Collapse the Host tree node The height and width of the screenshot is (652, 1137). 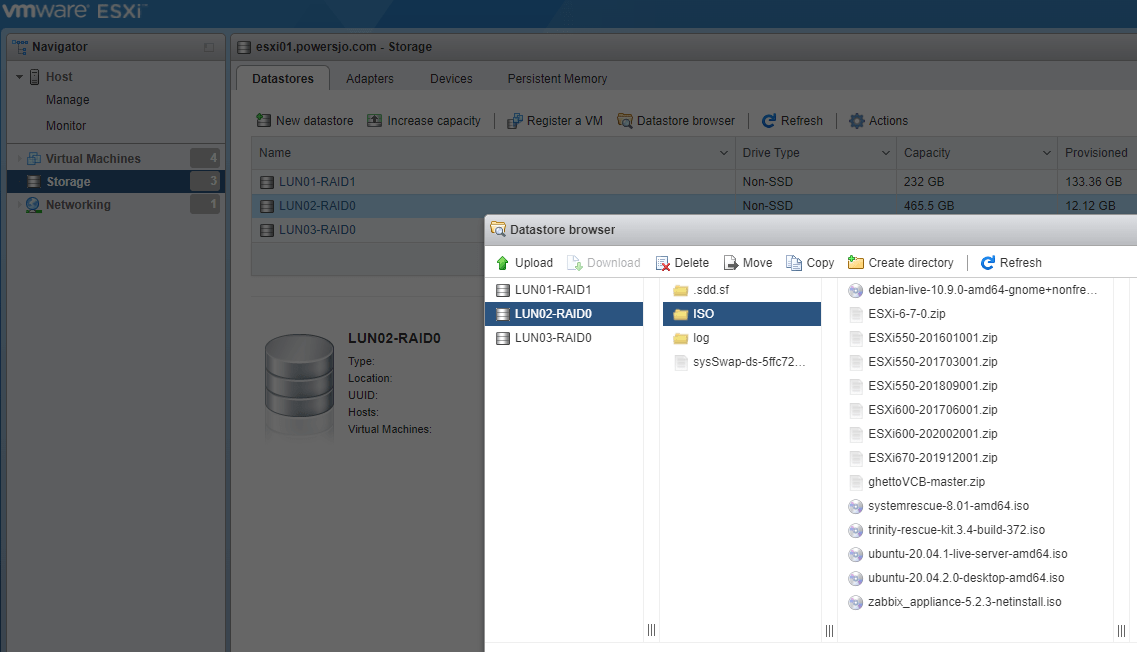point(20,77)
